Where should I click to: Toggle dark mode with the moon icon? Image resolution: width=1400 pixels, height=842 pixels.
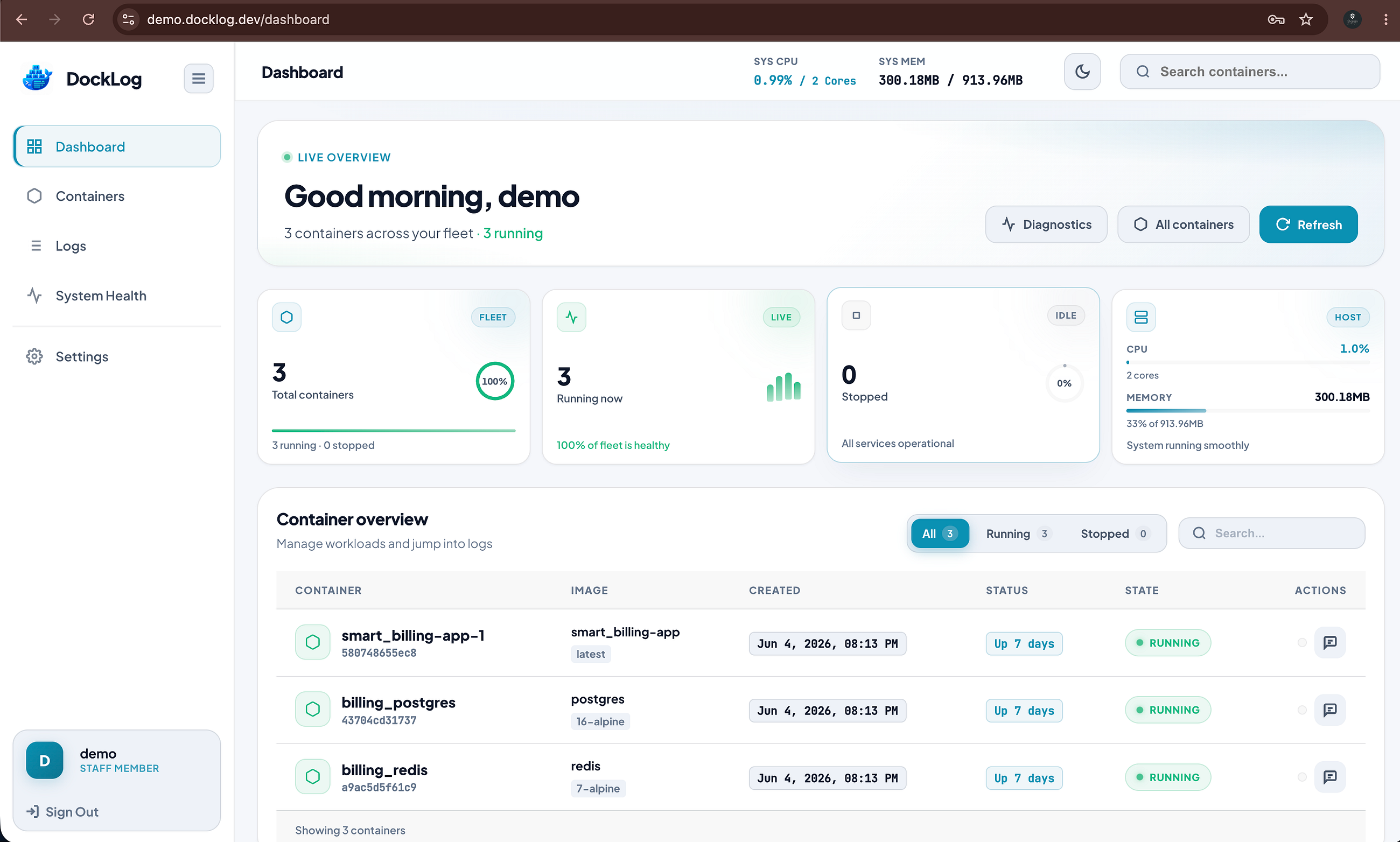[x=1082, y=72]
